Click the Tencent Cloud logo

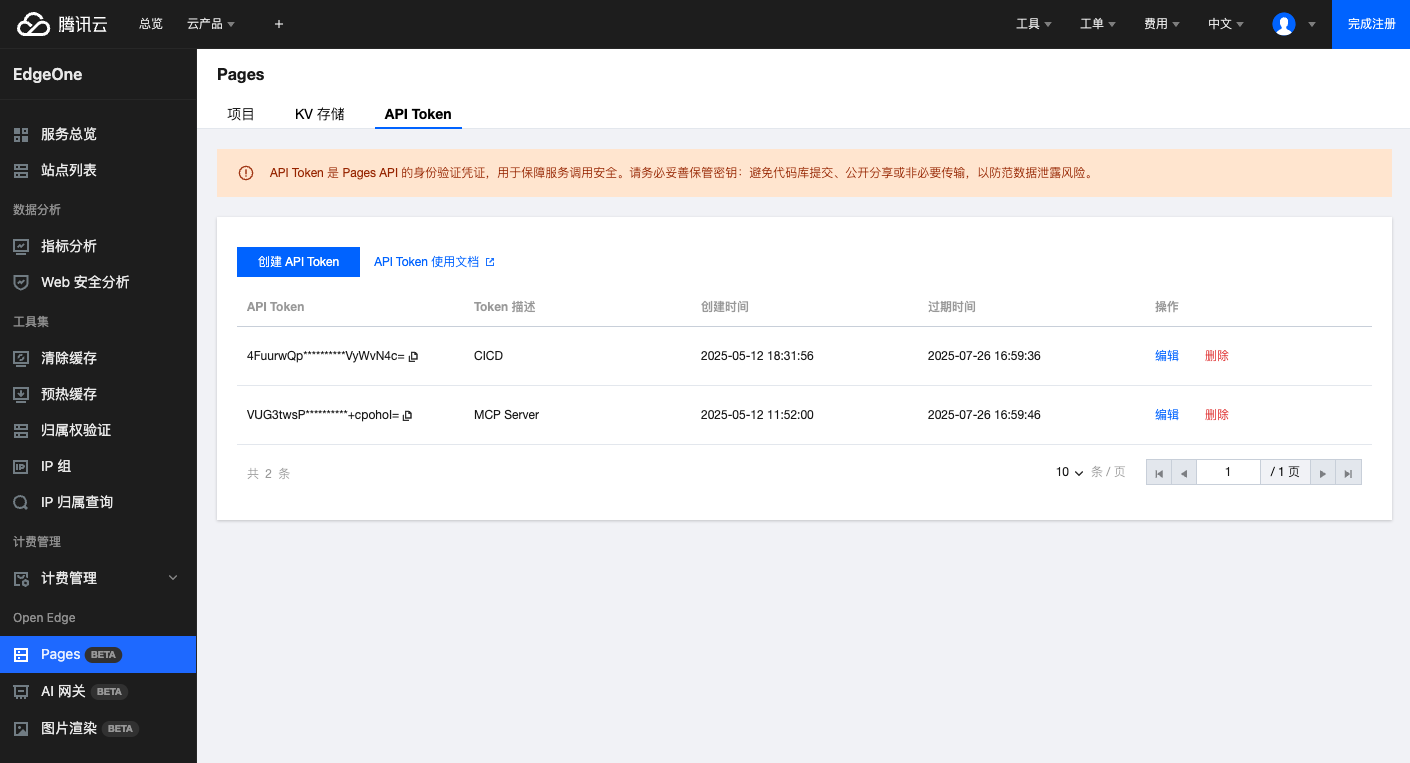click(62, 24)
